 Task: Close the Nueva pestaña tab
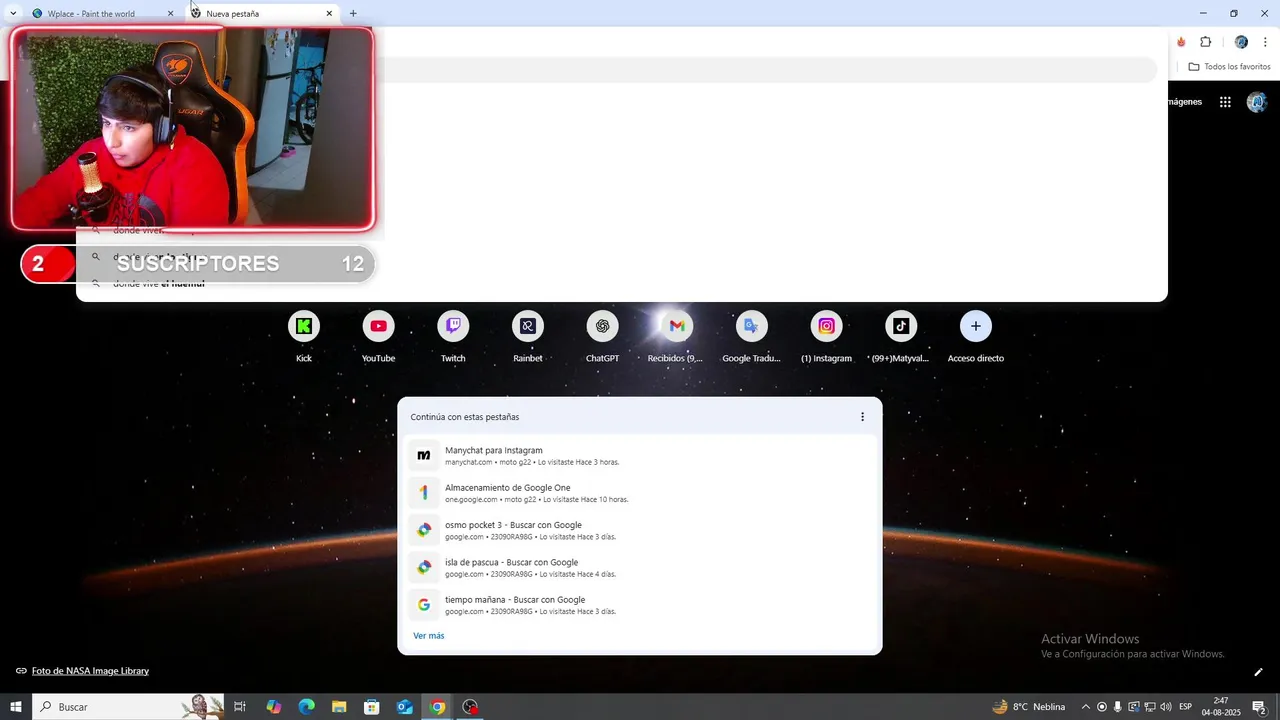[329, 14]
